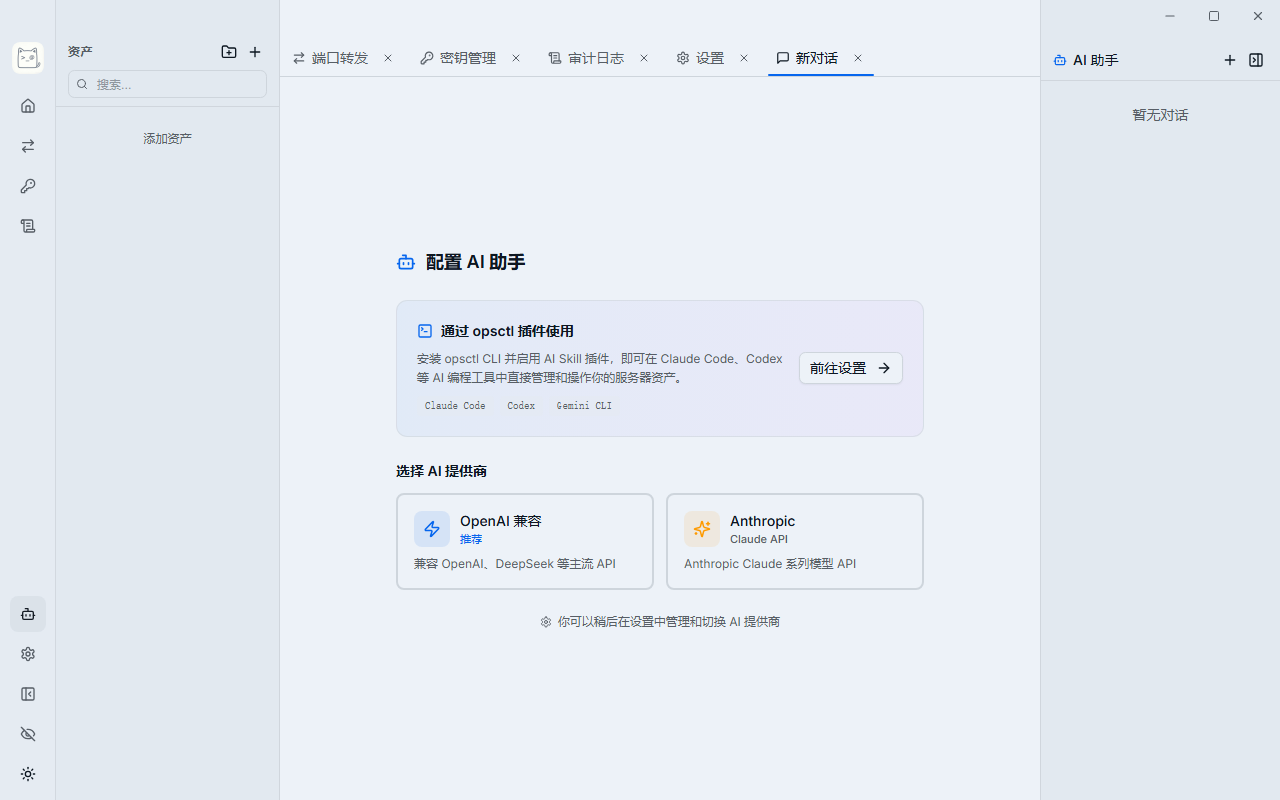Toggle sensitive info hiding with the eye-off icon

28,734
